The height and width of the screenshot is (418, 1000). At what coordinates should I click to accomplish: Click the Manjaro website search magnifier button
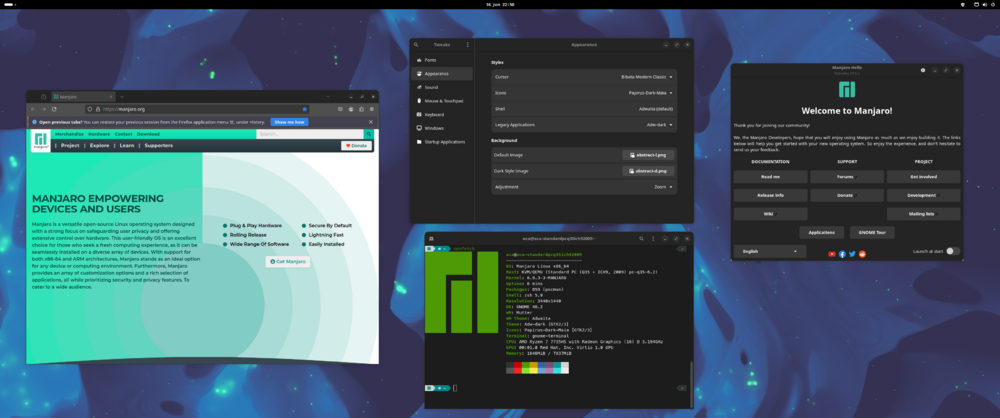click(368, 134)
